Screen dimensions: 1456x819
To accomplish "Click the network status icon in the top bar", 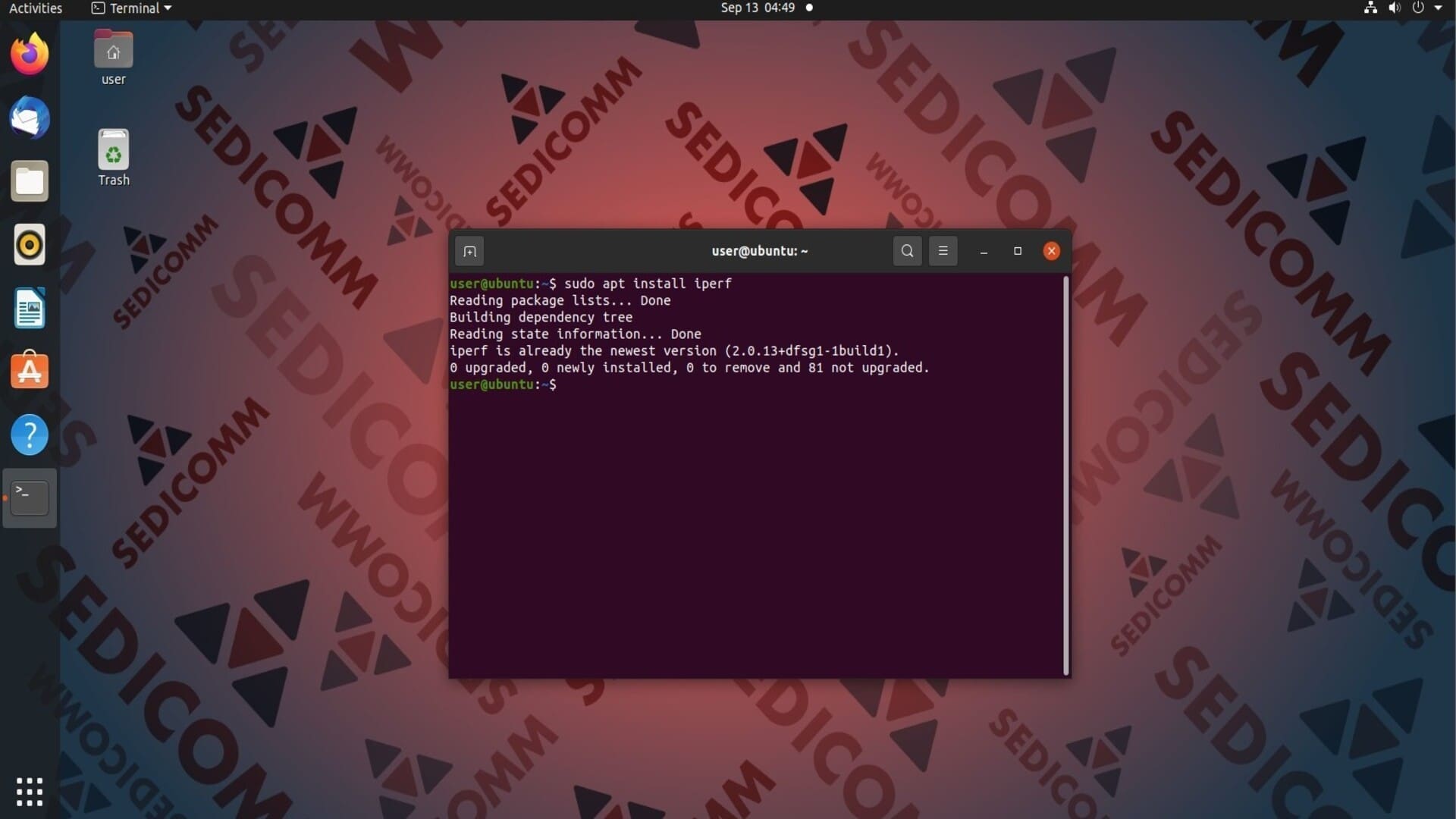I will [1370, 8].
